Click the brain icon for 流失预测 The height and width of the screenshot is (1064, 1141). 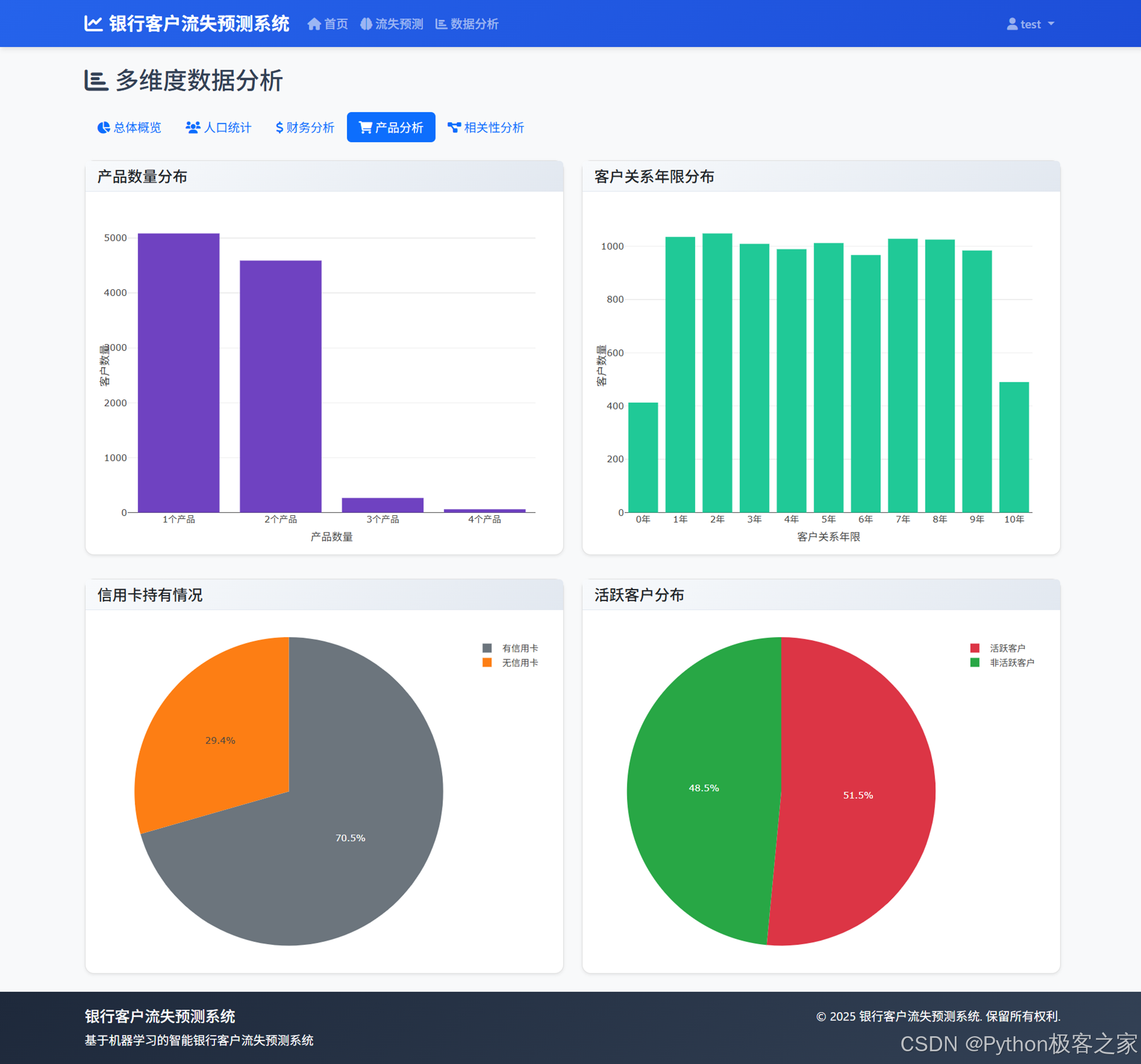(x=366, y=24)
